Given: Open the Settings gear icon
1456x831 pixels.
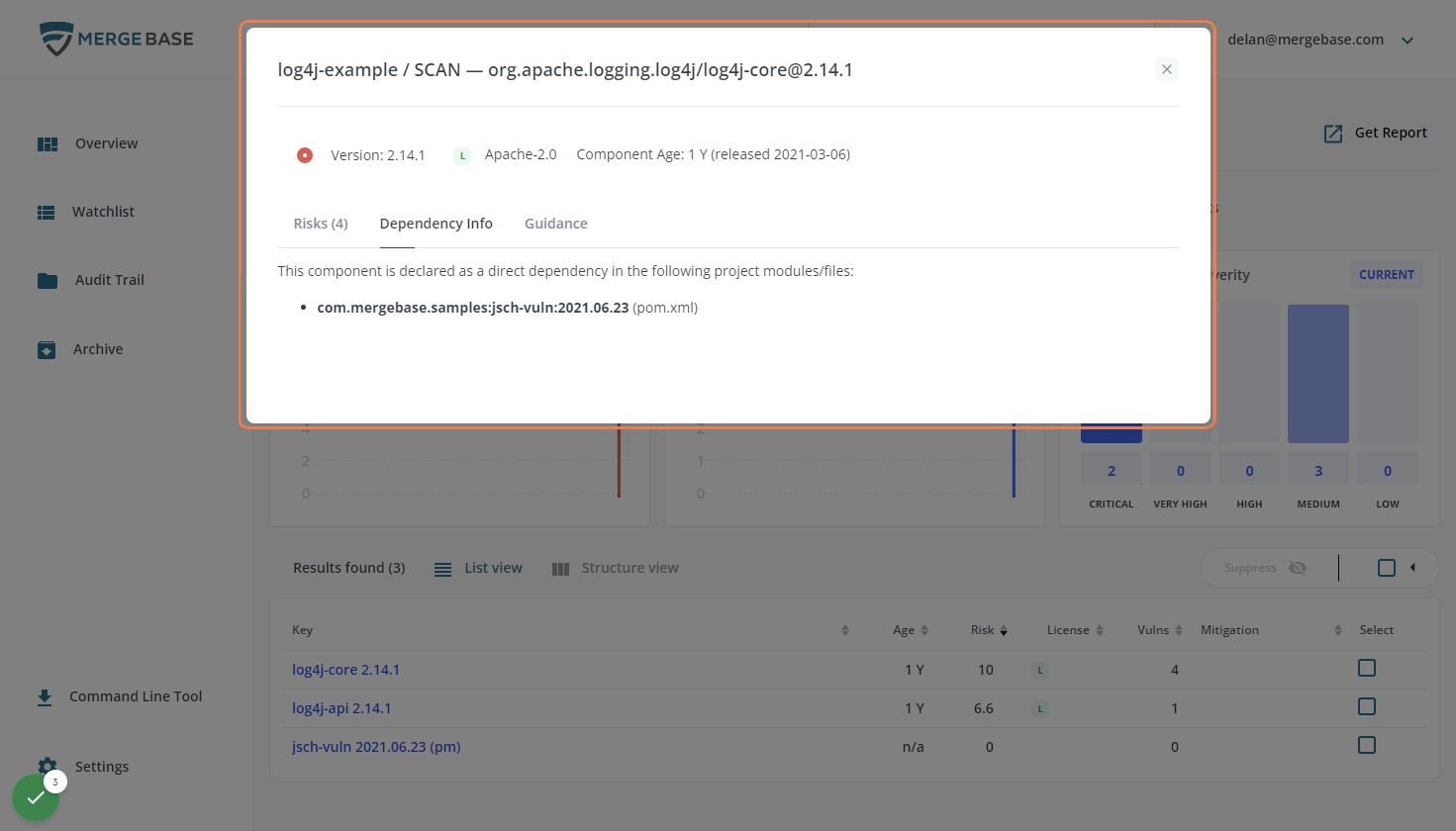Looking at the screenshot, I should click(48, 767).
